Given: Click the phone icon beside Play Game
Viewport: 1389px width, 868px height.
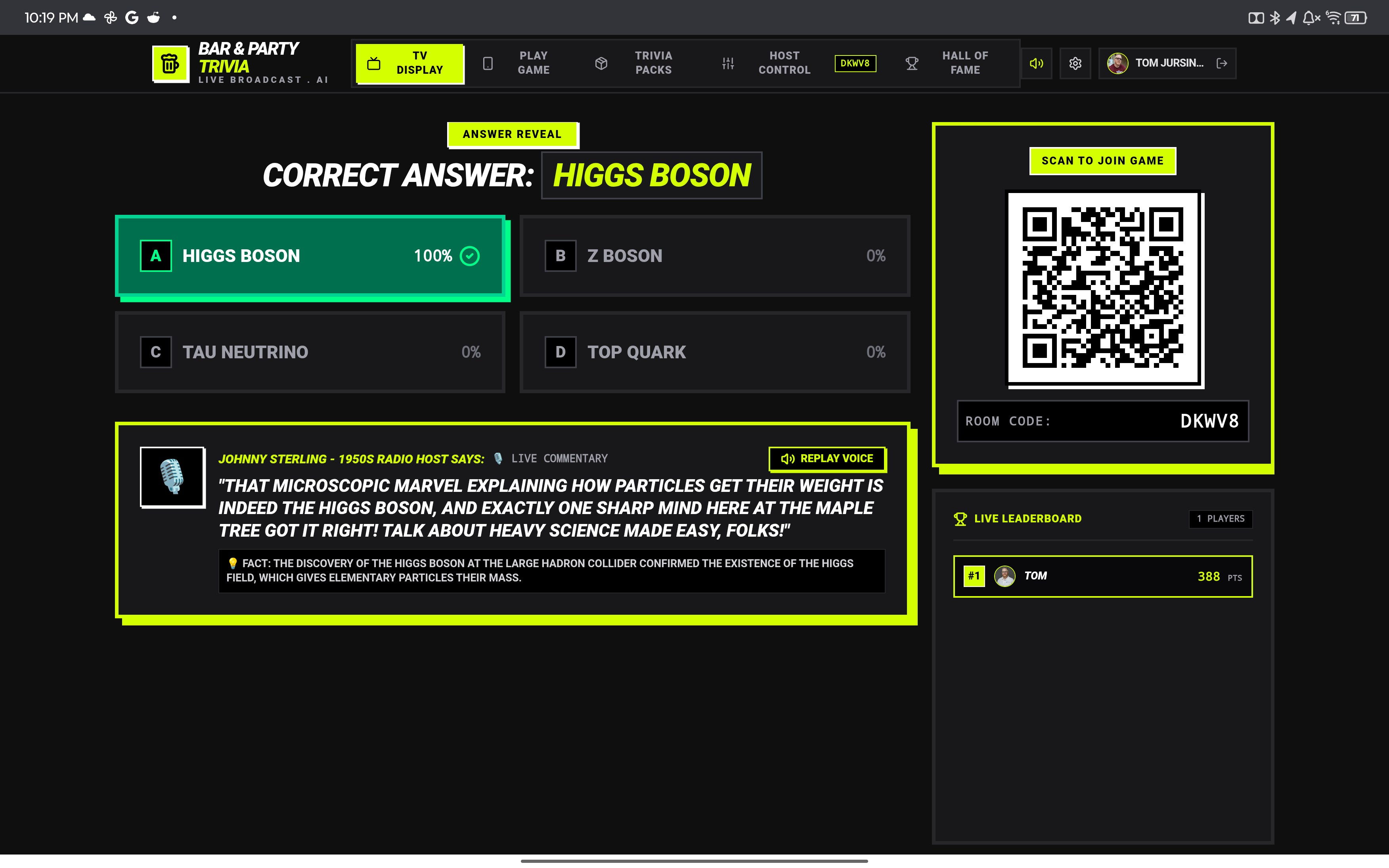Looking at the screenshot, I should (x=488, y=63).
